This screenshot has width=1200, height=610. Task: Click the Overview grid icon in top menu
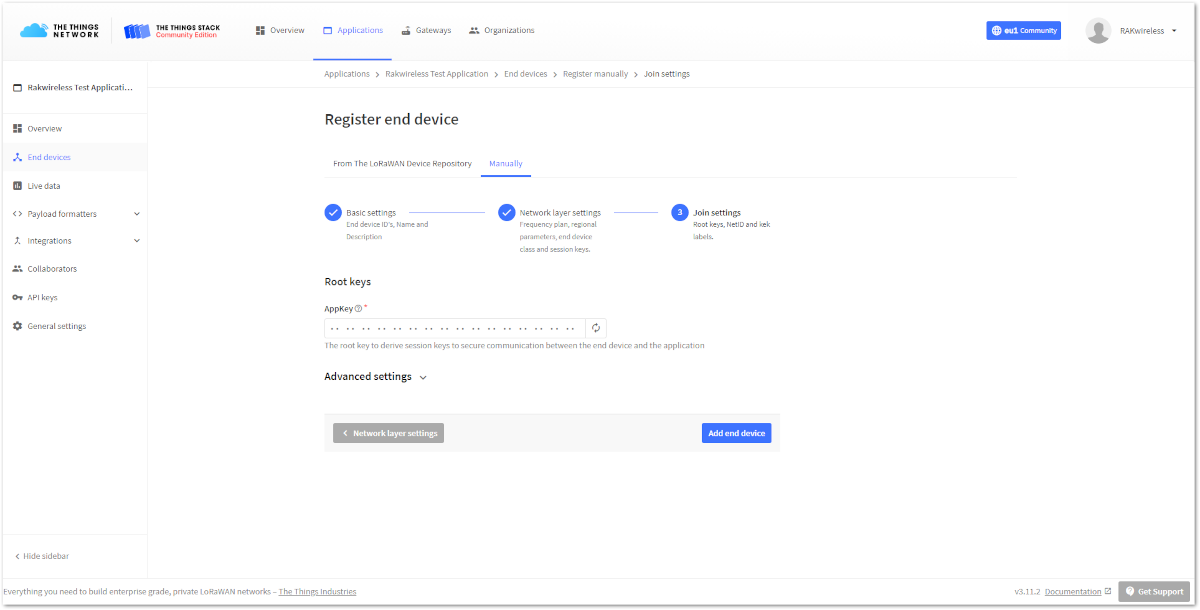pos(261,30)
